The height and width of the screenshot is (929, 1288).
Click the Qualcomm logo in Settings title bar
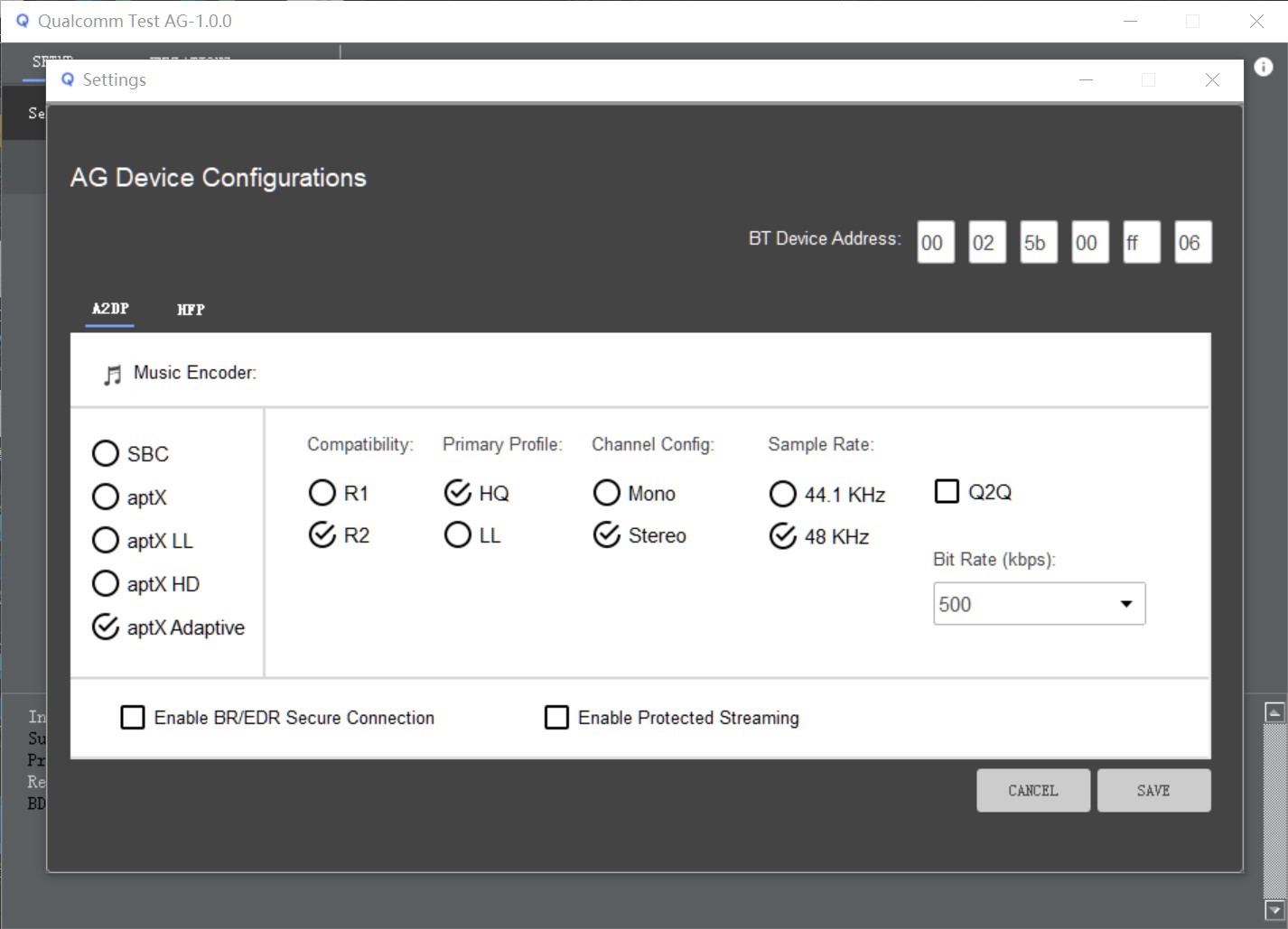click(x=68, y=79)
